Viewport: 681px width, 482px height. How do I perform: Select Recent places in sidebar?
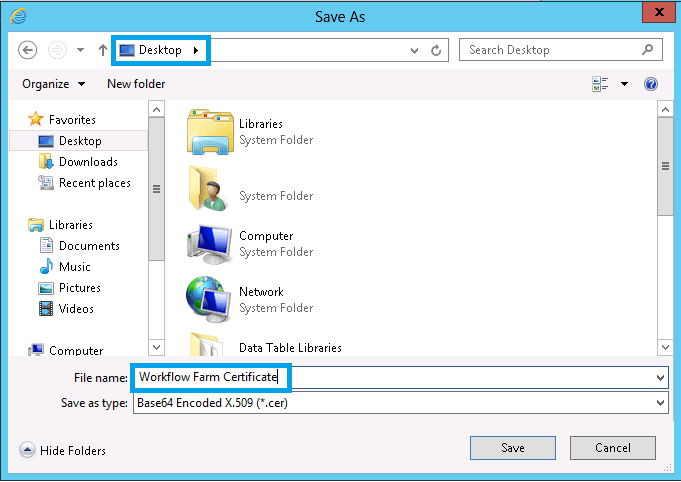(x=94, y=183)
